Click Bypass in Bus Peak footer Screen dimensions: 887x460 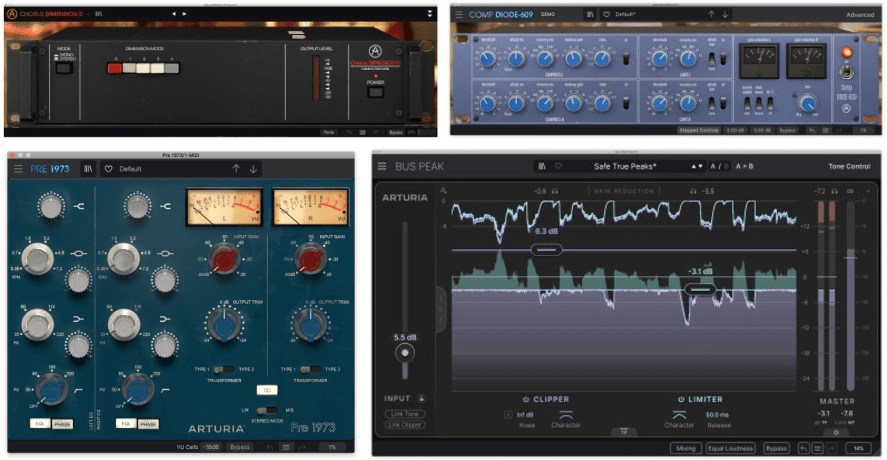(777, 449)
